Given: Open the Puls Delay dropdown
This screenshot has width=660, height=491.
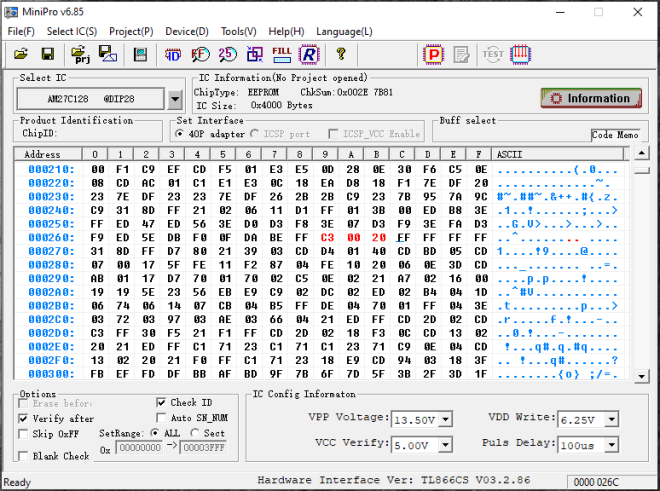Looking at the screenshot, I should [612, 445].
